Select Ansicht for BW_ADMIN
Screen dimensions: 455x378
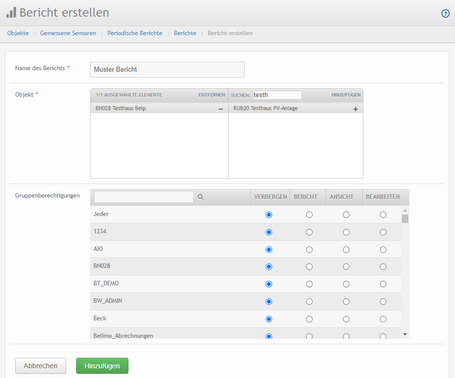click(x=346, y=302)
